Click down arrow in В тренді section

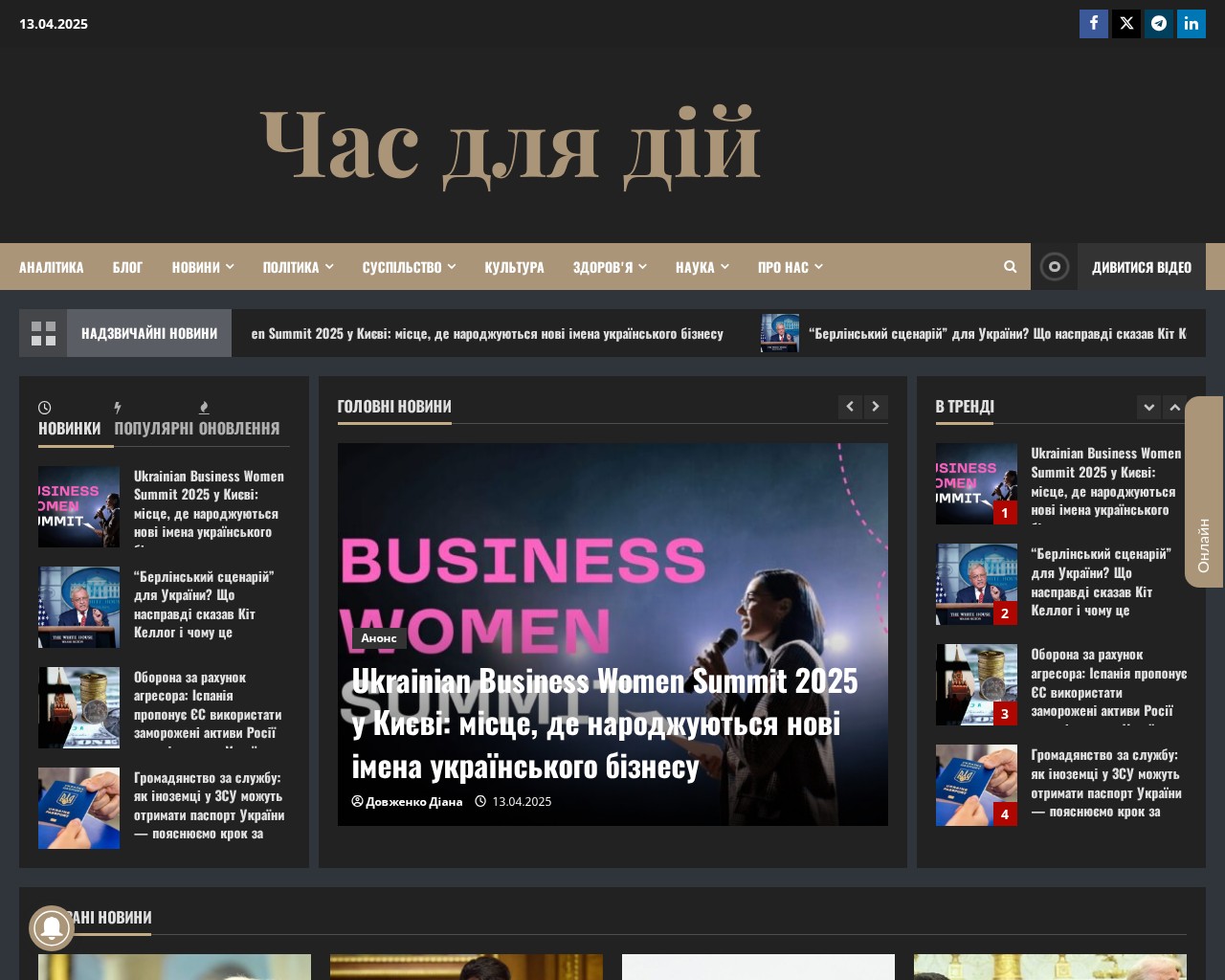click(1149, 407)
